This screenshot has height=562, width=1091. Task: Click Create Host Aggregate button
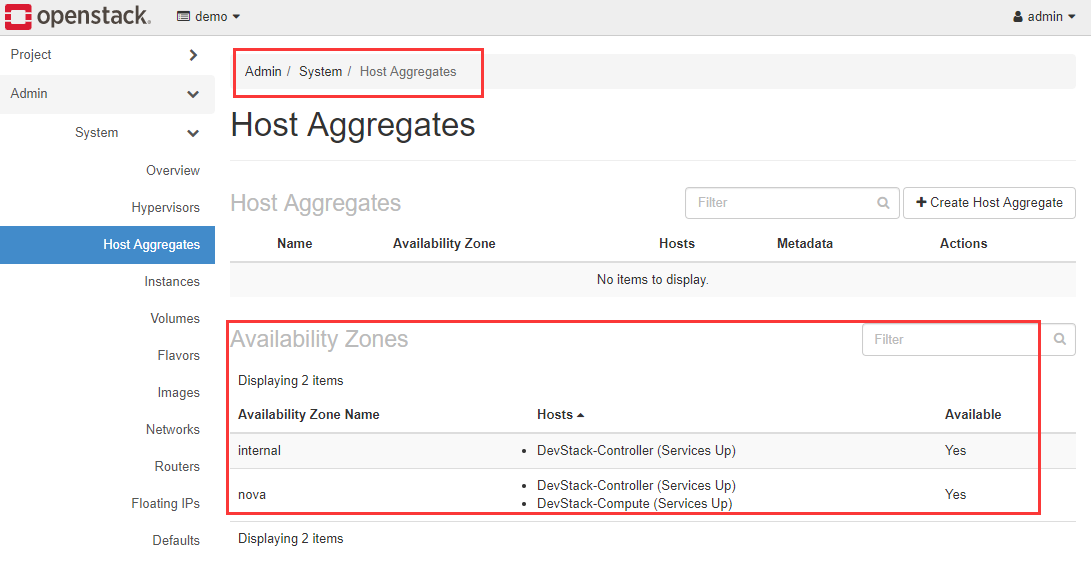pos(989,203)
